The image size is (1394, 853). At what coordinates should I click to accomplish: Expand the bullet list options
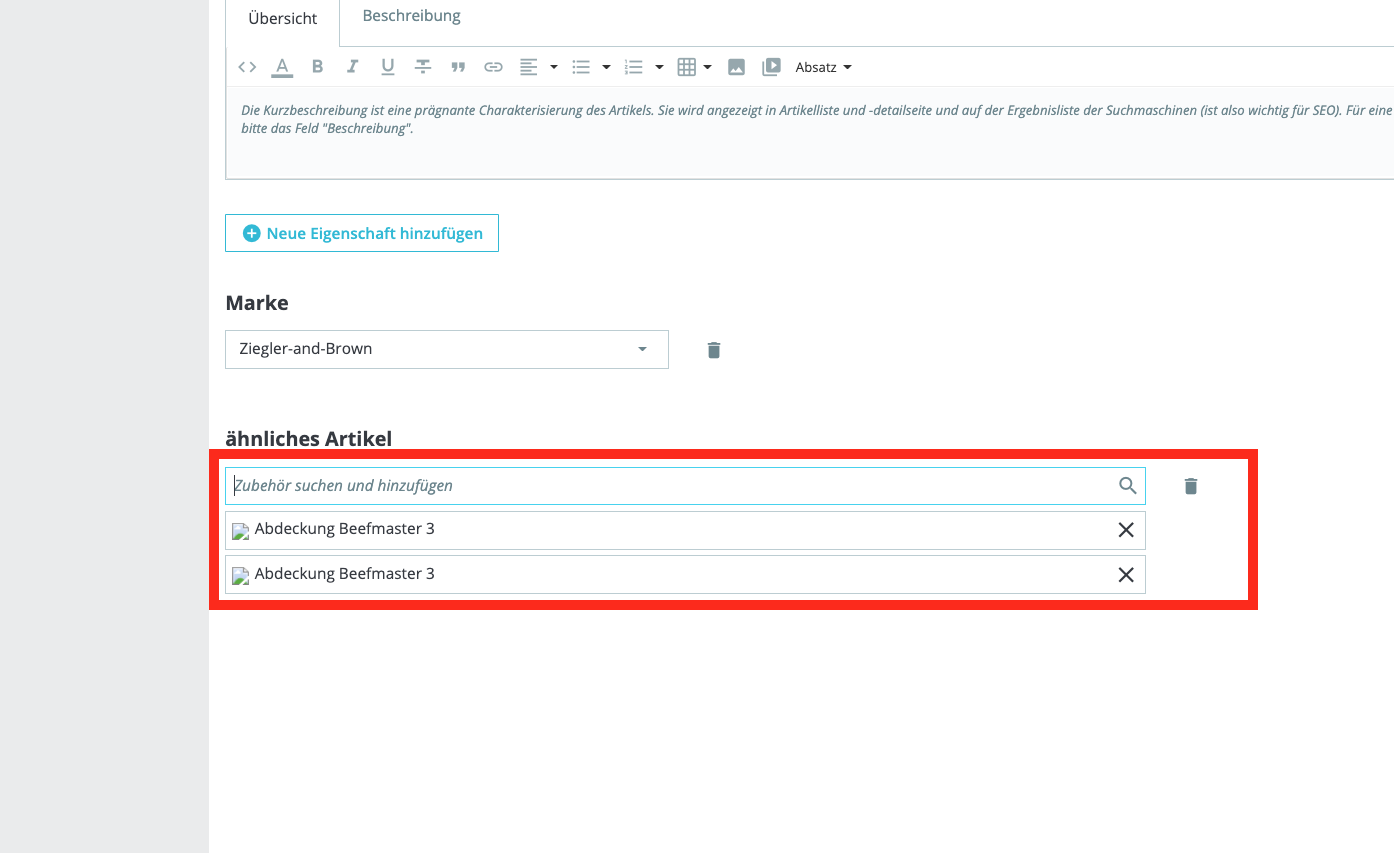[591, 67]
